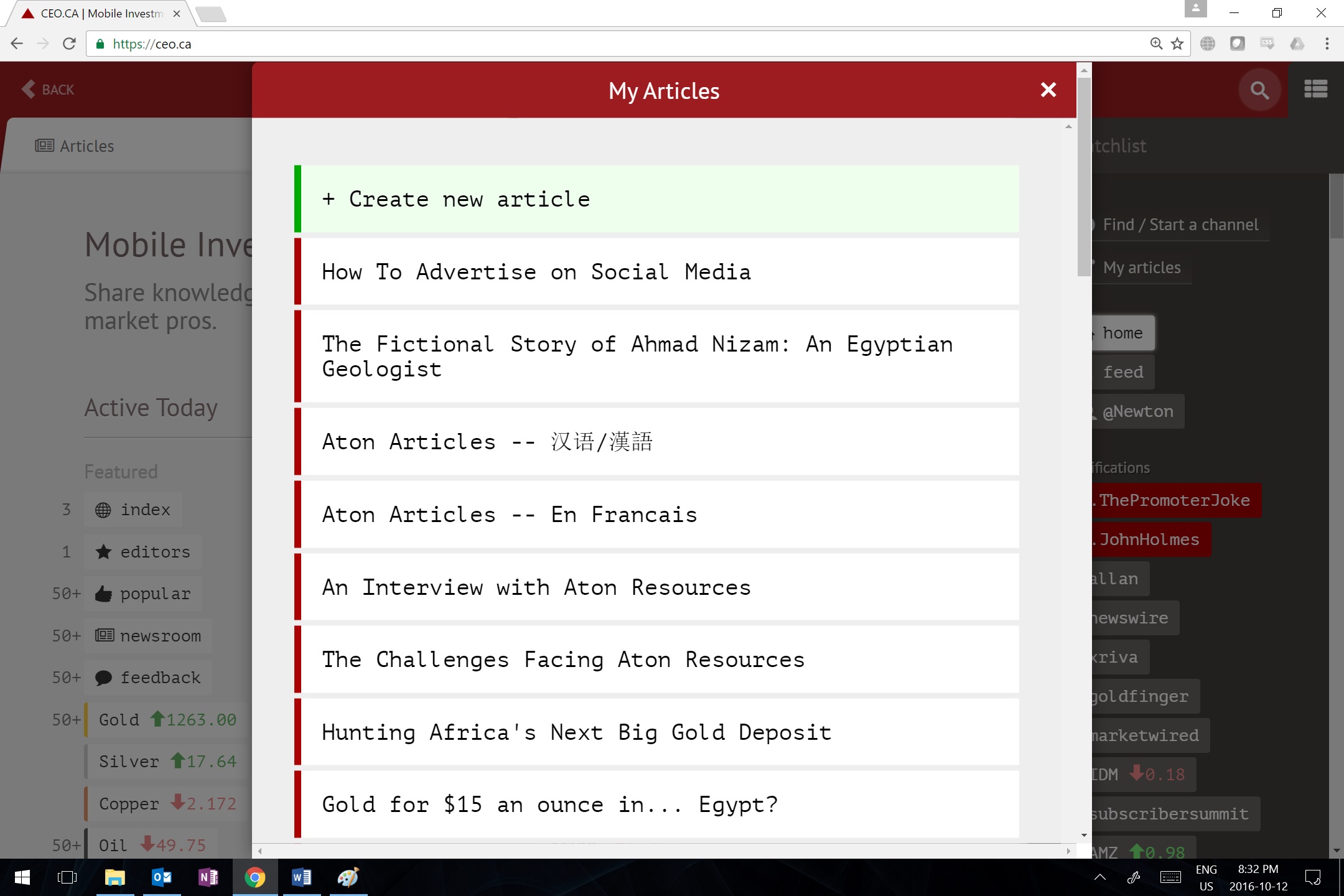1344x896 pixels.
Task: Show hidden system tray icons
Action: coord(1100,877)
